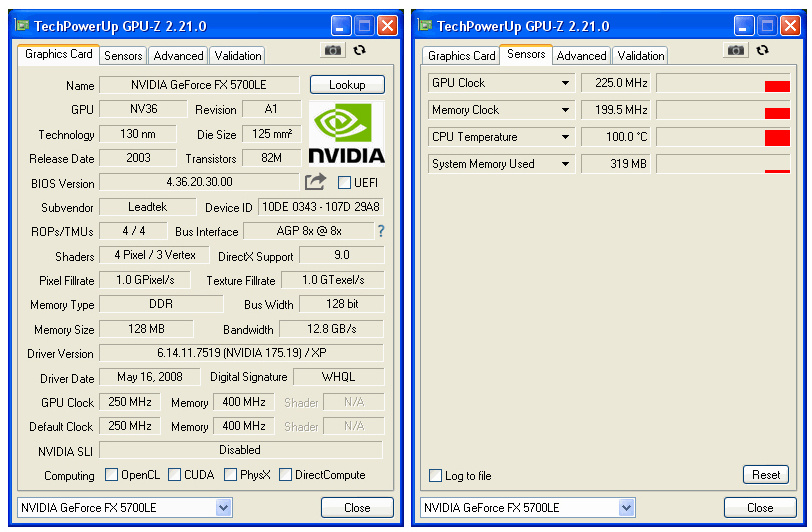The image size is (812, 532).
Task: Click app icon in right window title bar
Action: click(425, 25)
